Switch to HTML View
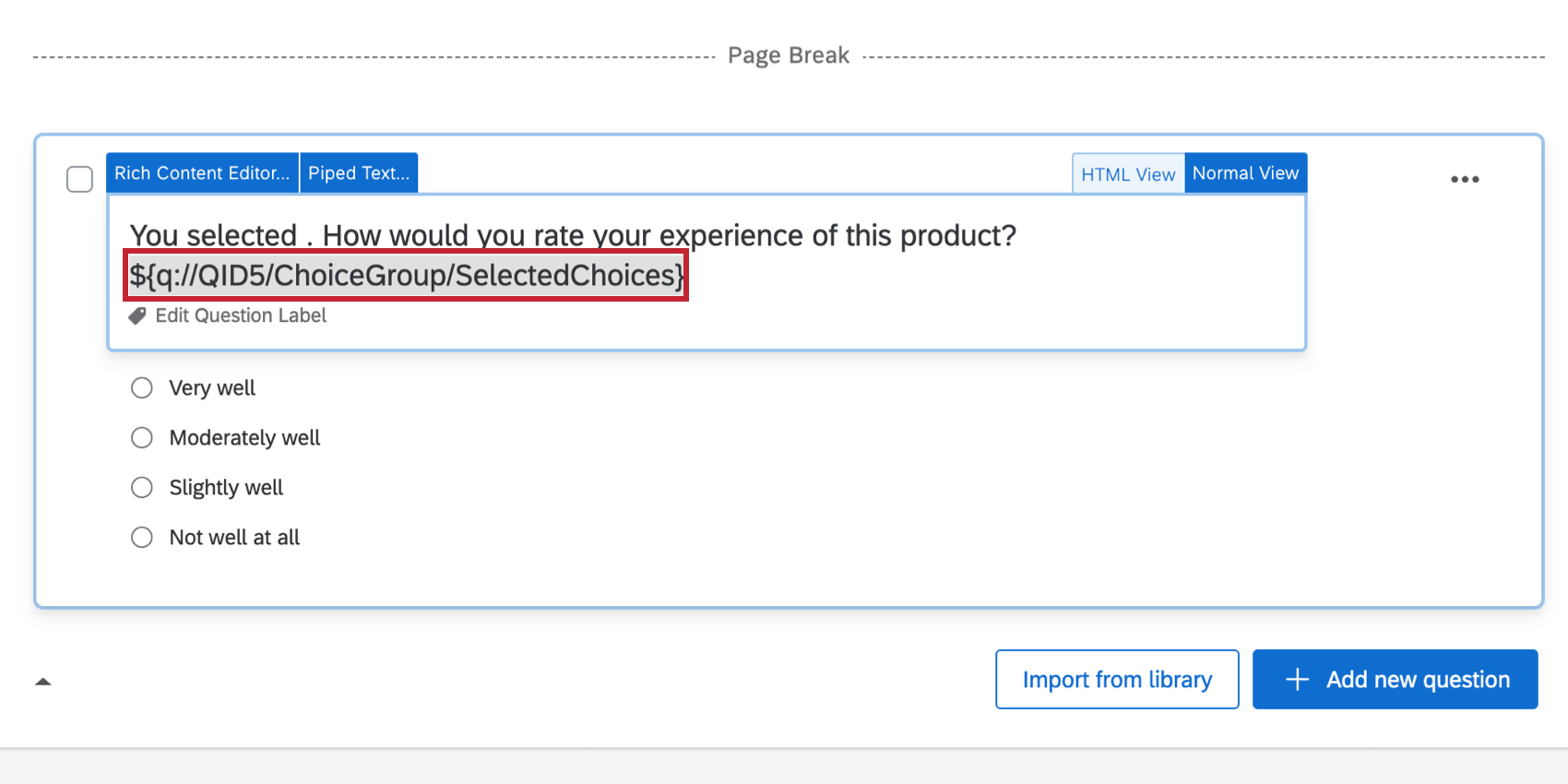This screenshot has height=784, width=1568. click(1128, 174)
